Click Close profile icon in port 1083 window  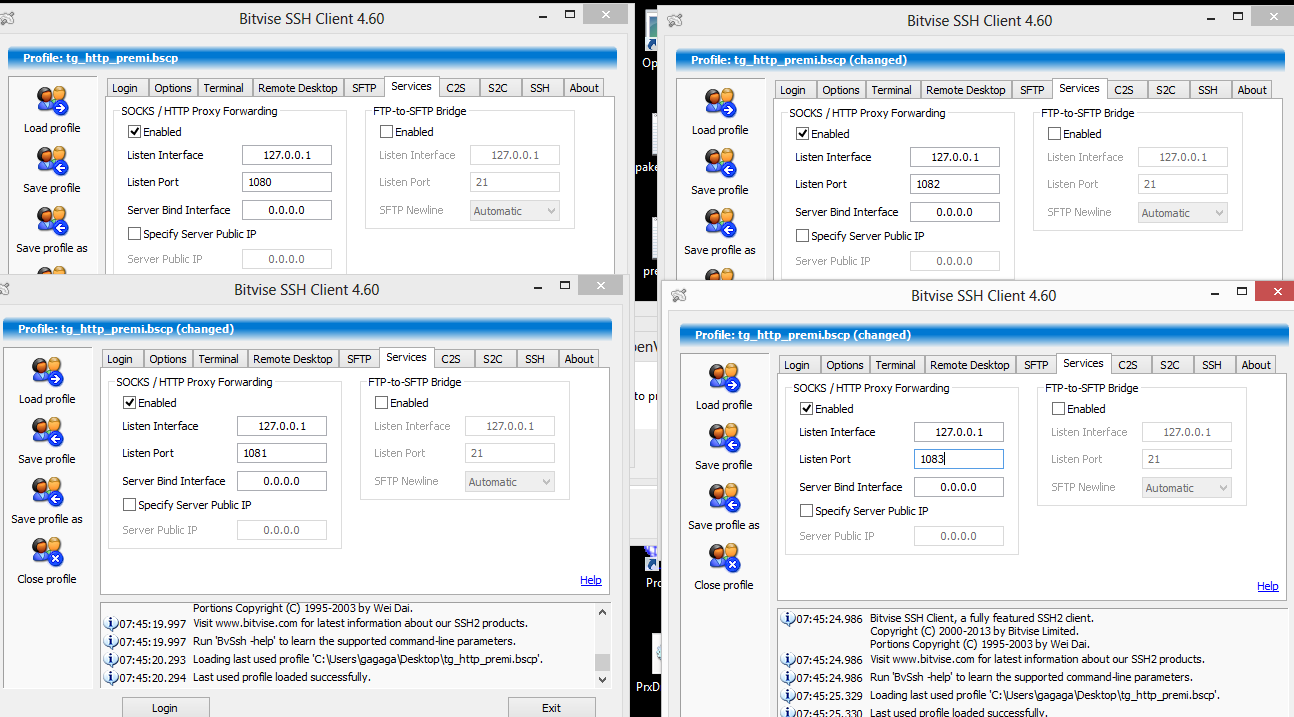(724, 559)
